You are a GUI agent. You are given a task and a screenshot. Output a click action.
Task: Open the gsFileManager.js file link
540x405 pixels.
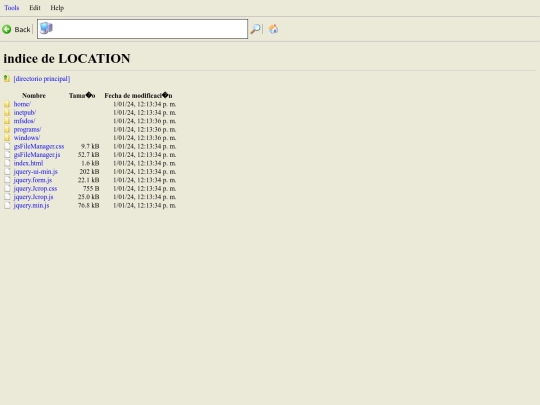click(37, 155)
